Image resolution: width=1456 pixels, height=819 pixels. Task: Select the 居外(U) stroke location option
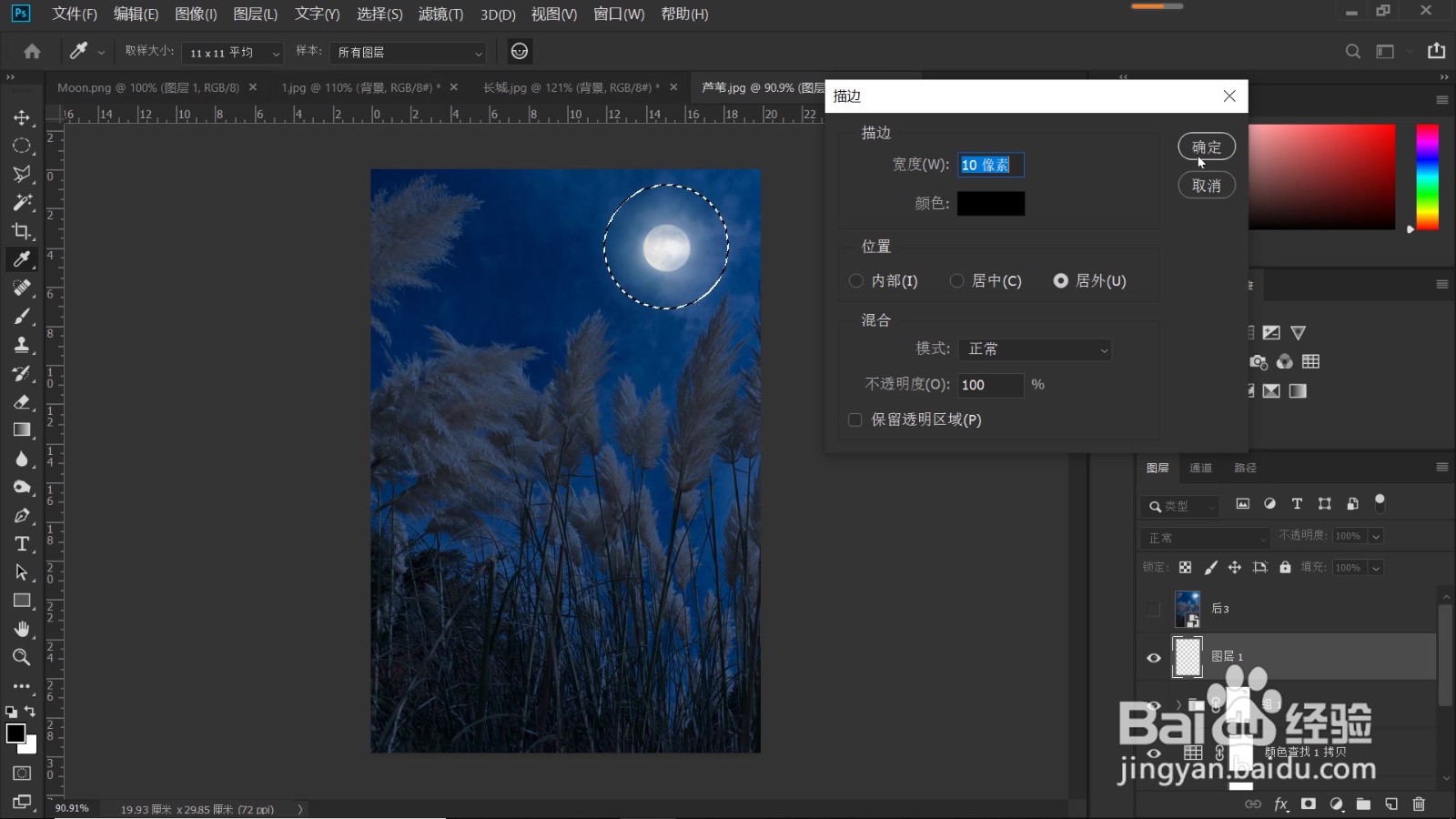[1061, 280]
